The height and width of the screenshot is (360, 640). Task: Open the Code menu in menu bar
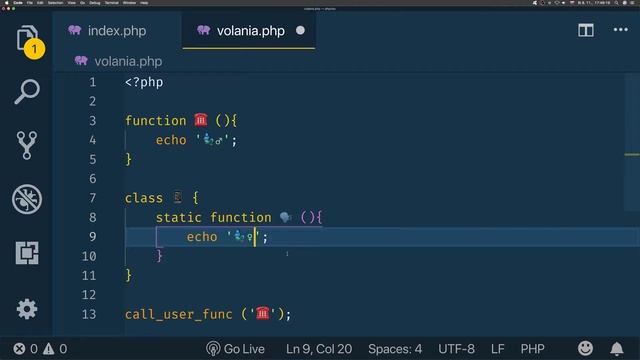coord(18,2)
